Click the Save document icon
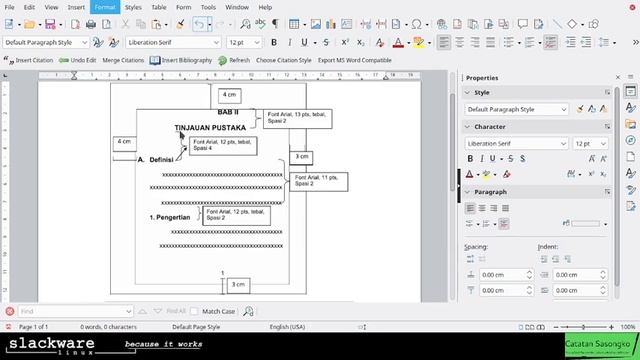This screenshot has height=360, width=640. (x=50, y=24)
